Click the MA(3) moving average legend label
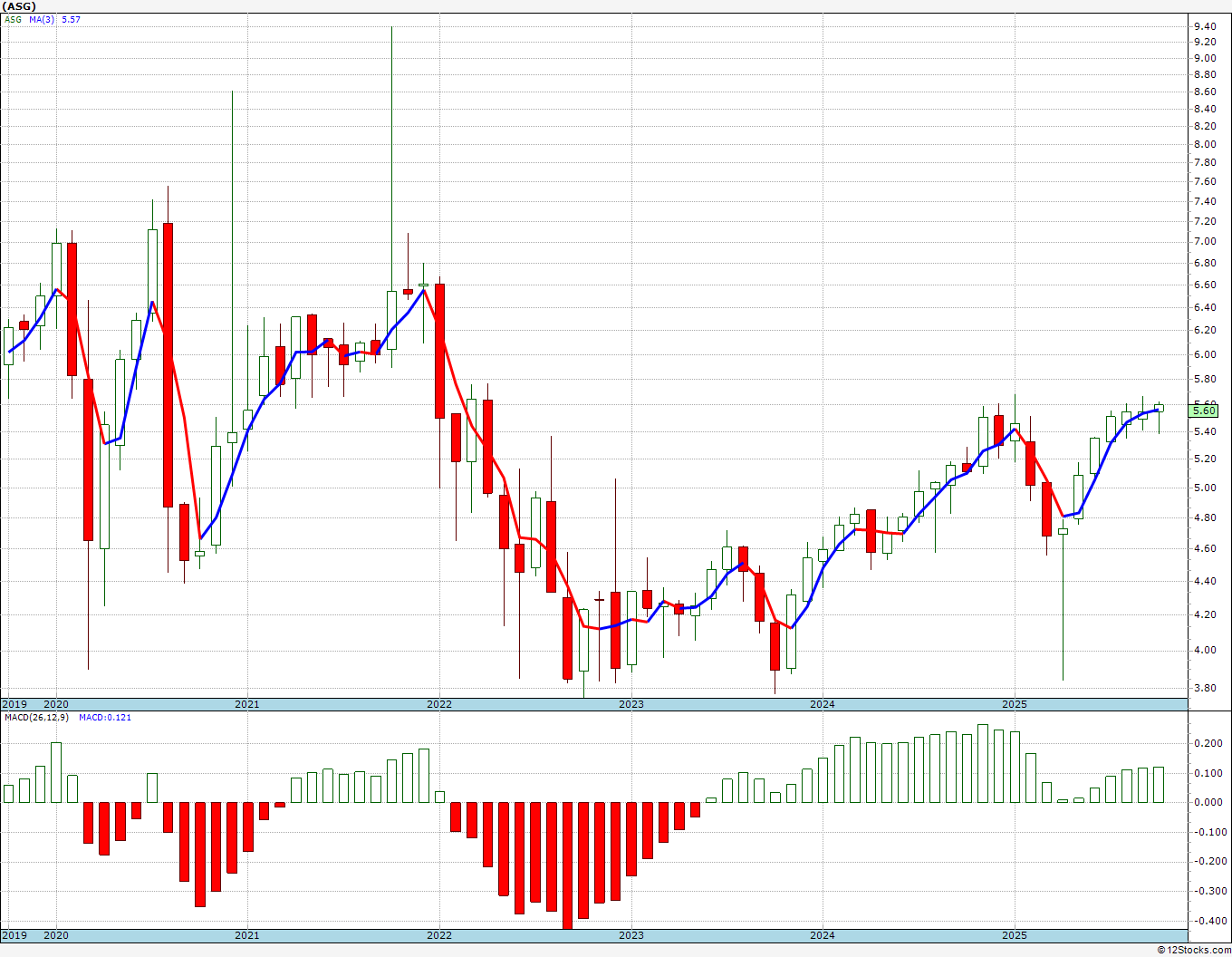The width and height of the screenshot is (1232, 957). click(x=42, y=19)
